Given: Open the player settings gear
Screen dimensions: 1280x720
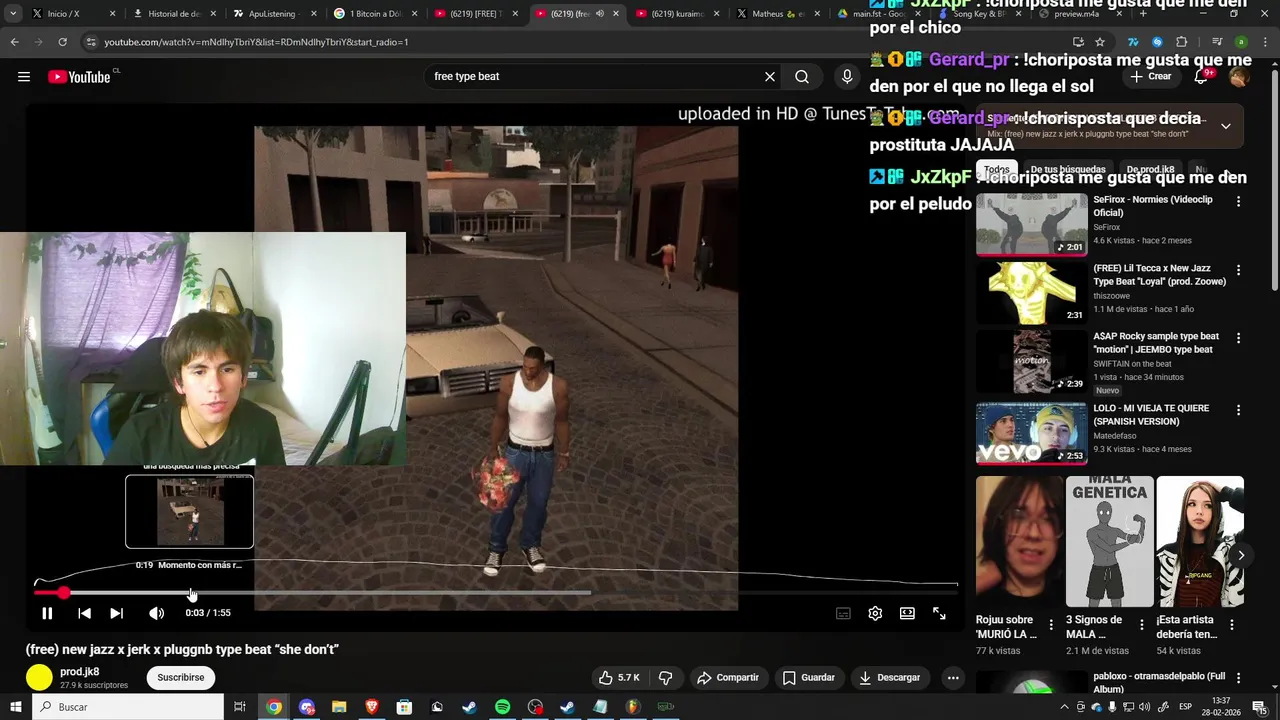Looking at the screenshot, I should coord(875,613).
